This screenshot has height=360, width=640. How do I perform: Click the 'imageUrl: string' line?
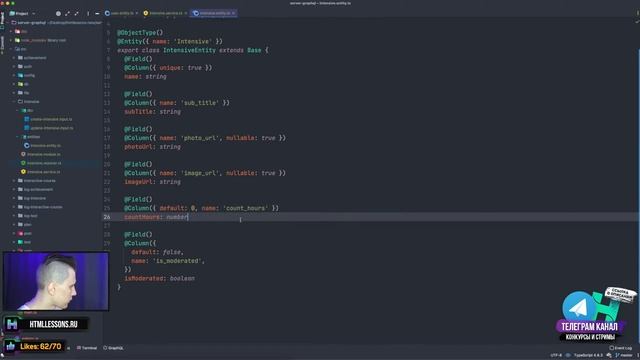[x=152, y=182]
